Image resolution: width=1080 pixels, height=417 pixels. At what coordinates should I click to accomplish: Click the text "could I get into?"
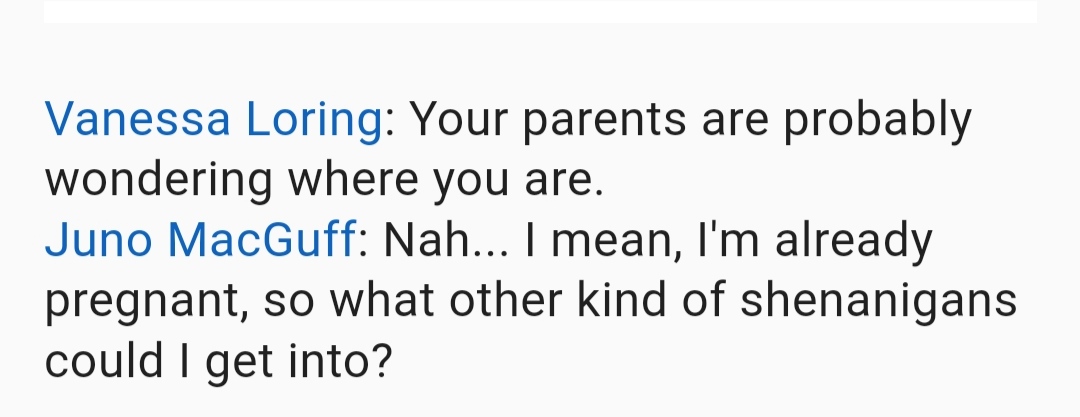point(218,361)
